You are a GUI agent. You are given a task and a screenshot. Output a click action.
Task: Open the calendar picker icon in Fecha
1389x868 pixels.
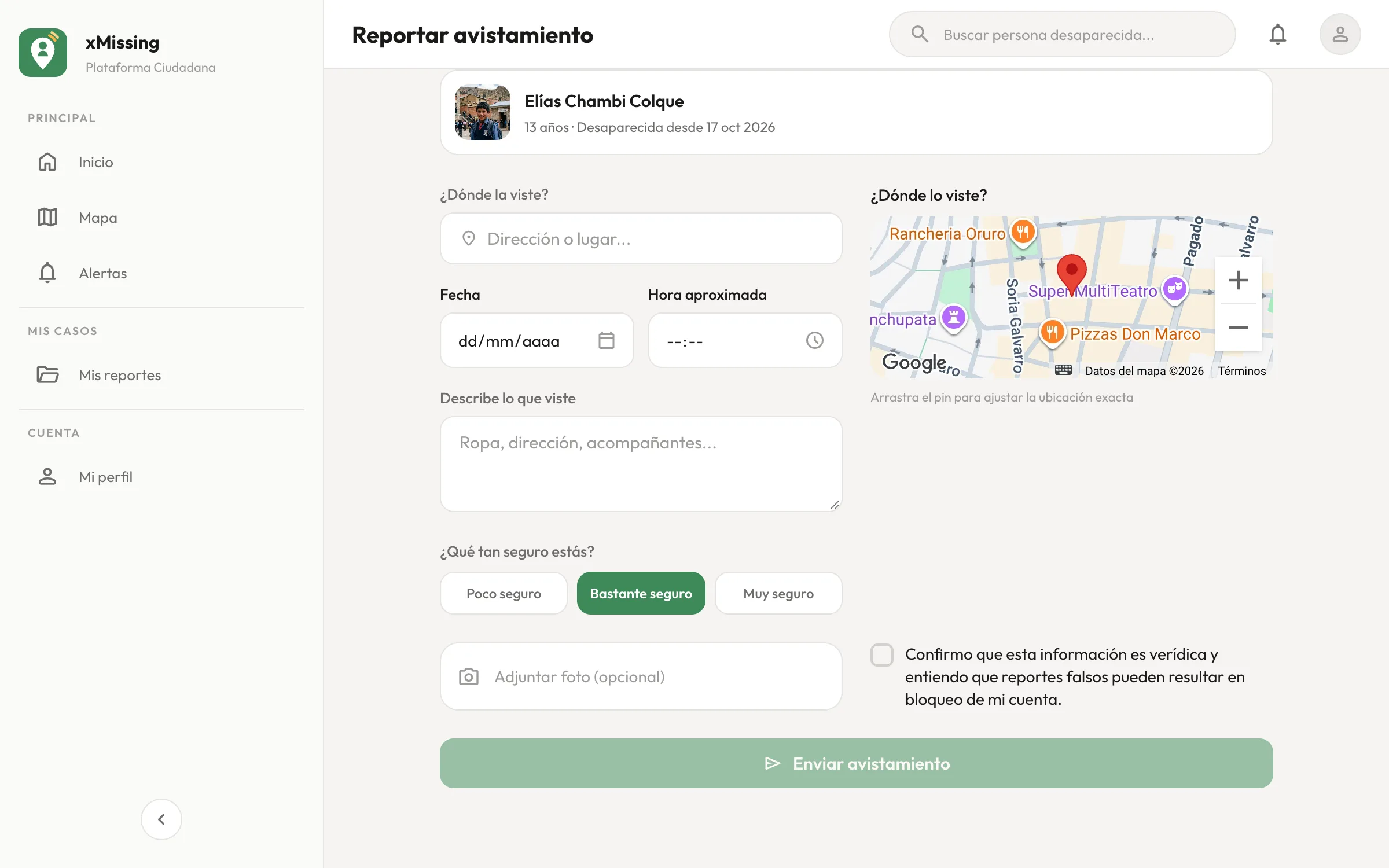607,340
